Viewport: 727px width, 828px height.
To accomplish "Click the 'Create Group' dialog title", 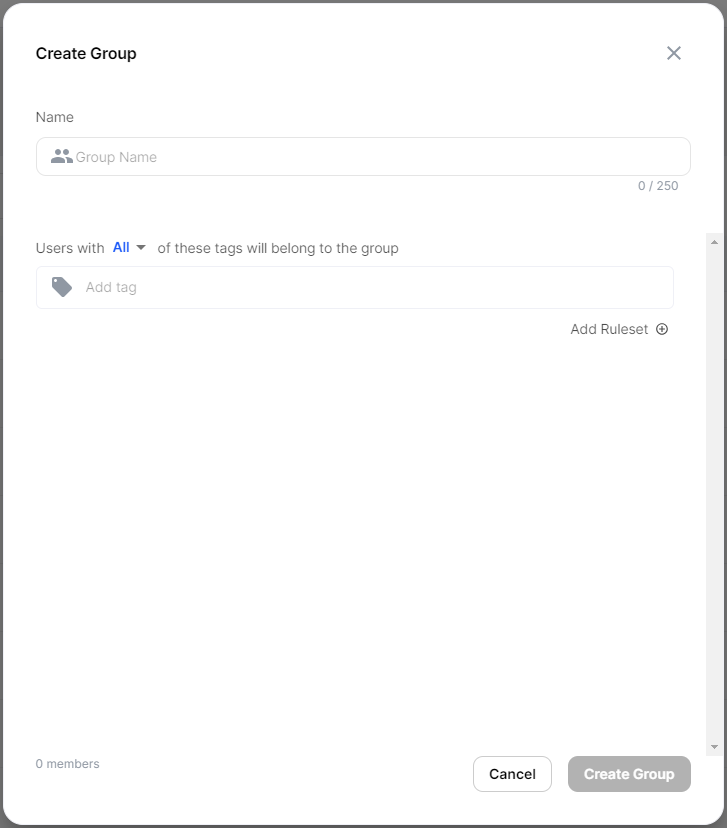I will click(x=86, y=54).
